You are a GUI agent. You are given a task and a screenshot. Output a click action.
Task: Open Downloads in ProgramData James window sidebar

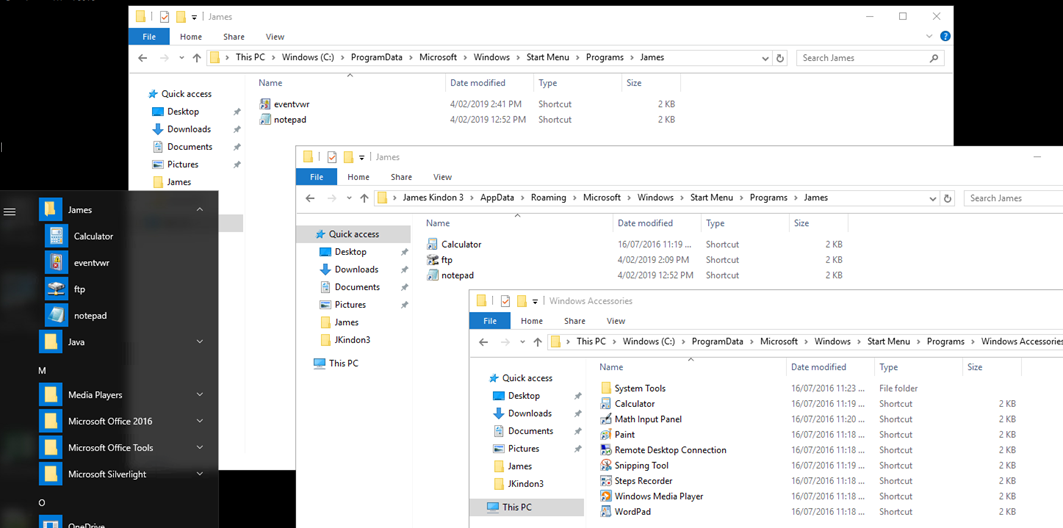coord(188,129)
